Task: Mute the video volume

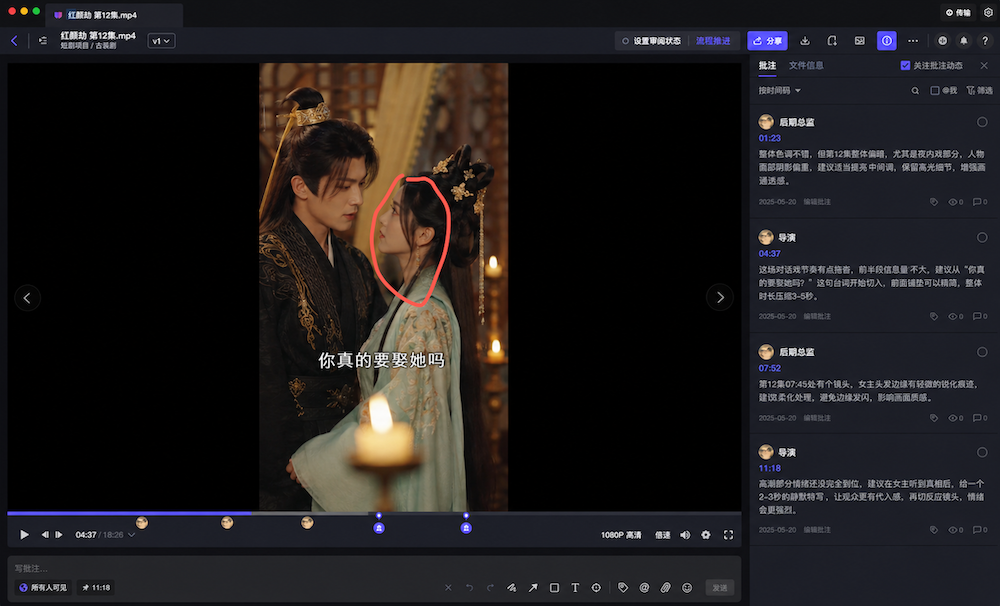Action: (685, 535)
